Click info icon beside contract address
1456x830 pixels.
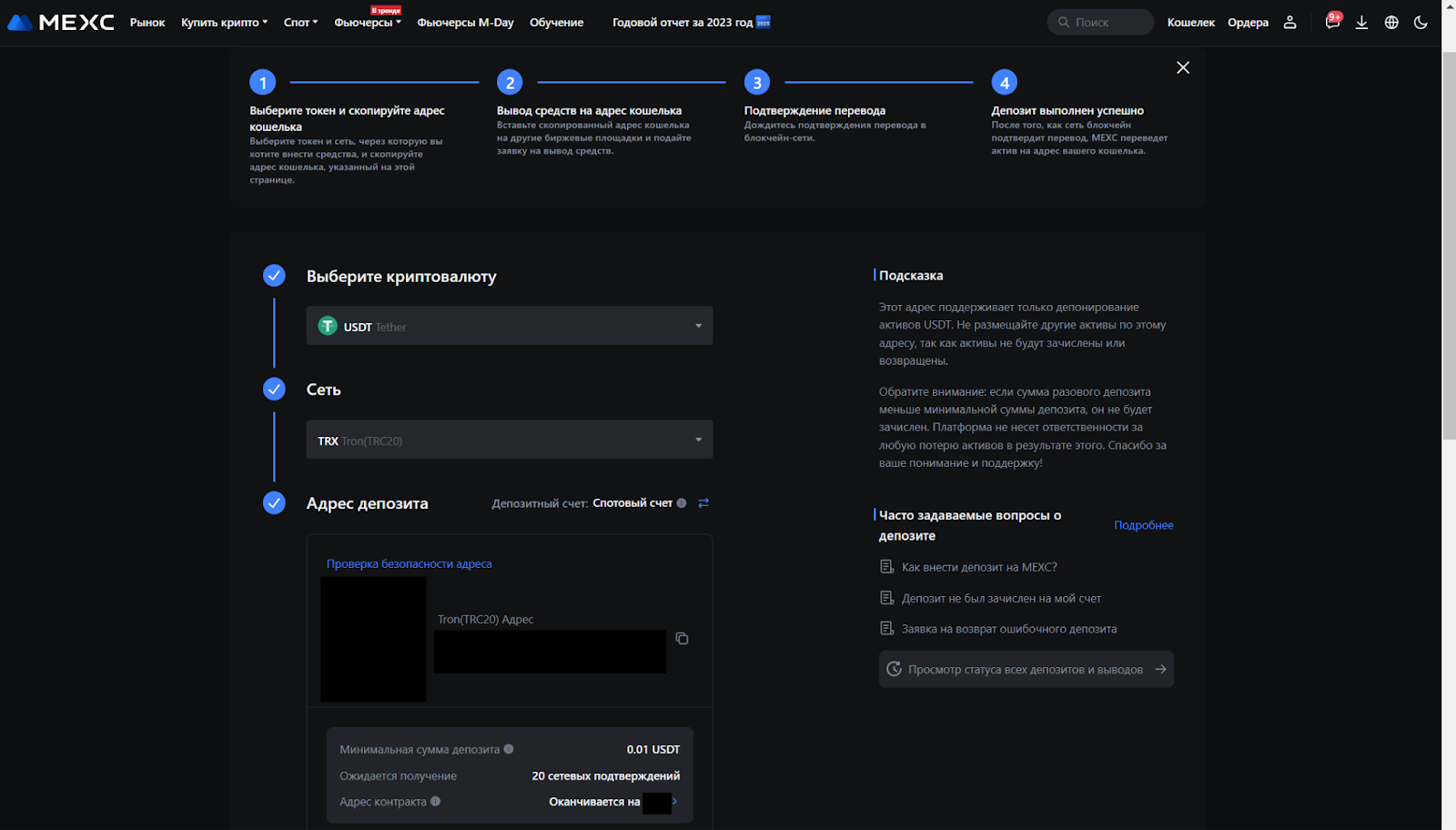[436, 801]
